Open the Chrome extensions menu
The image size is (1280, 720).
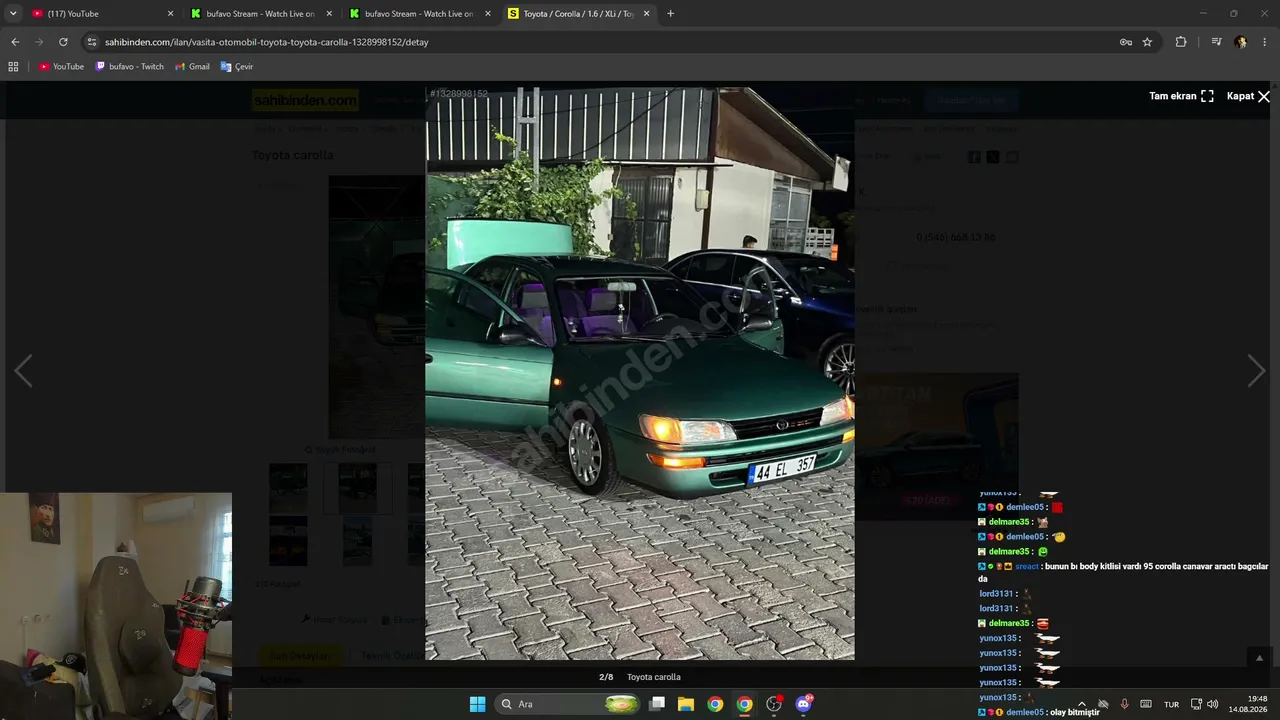1181,42
